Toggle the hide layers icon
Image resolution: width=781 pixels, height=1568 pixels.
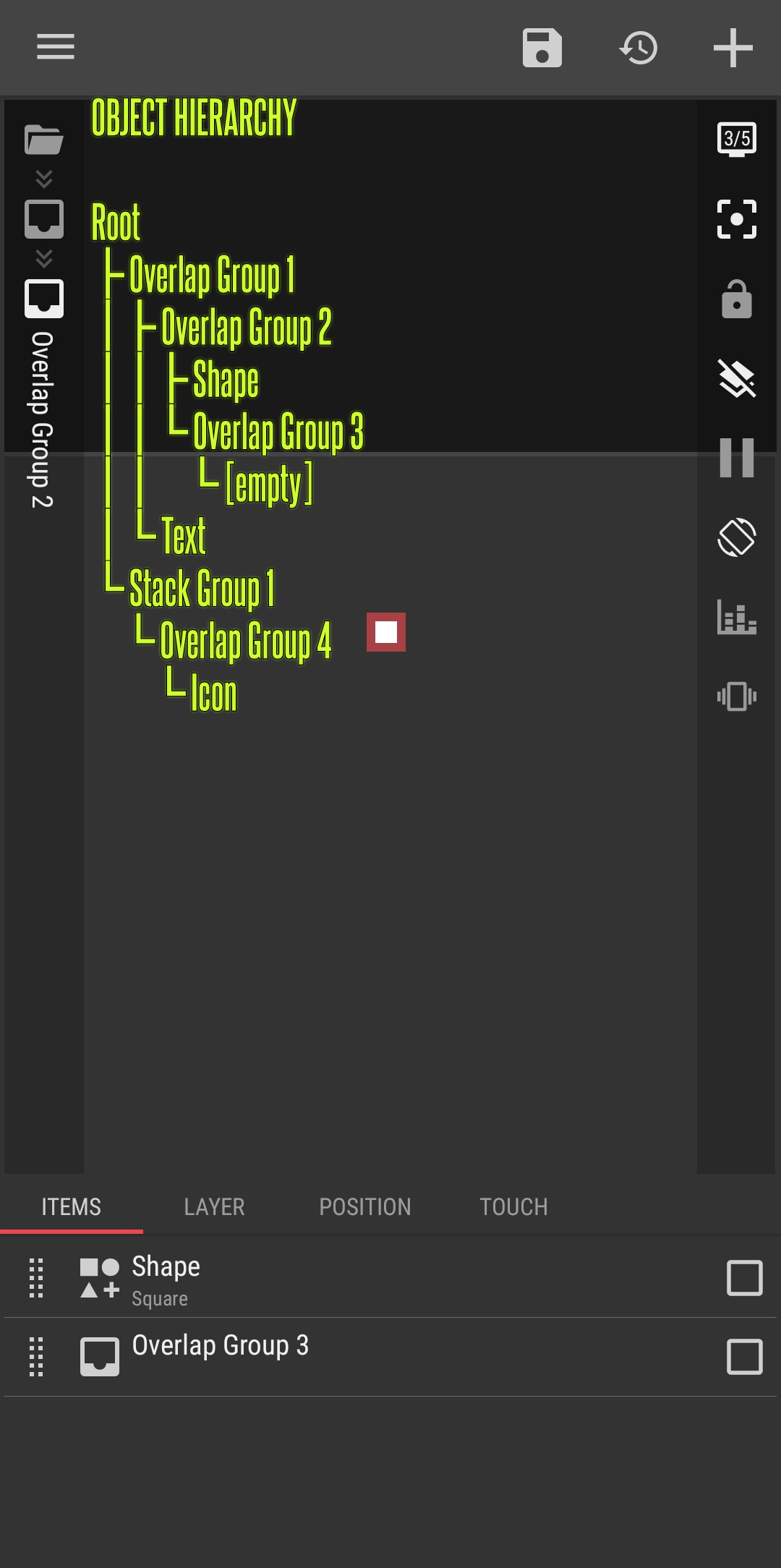point(737,378)
